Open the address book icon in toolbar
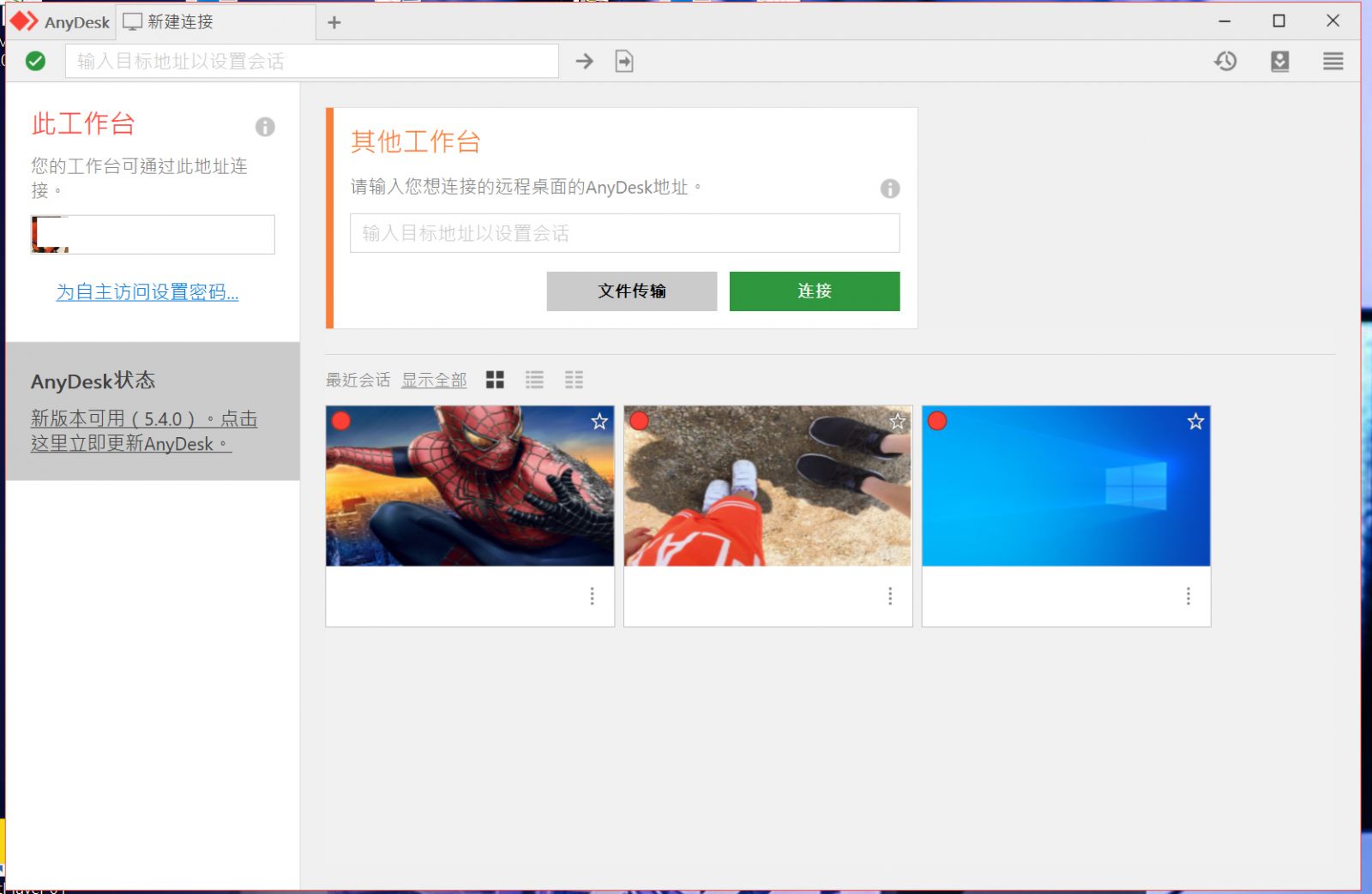Image resolution: width=1372 pixels, height=894 pixels. click(1279, 61)
